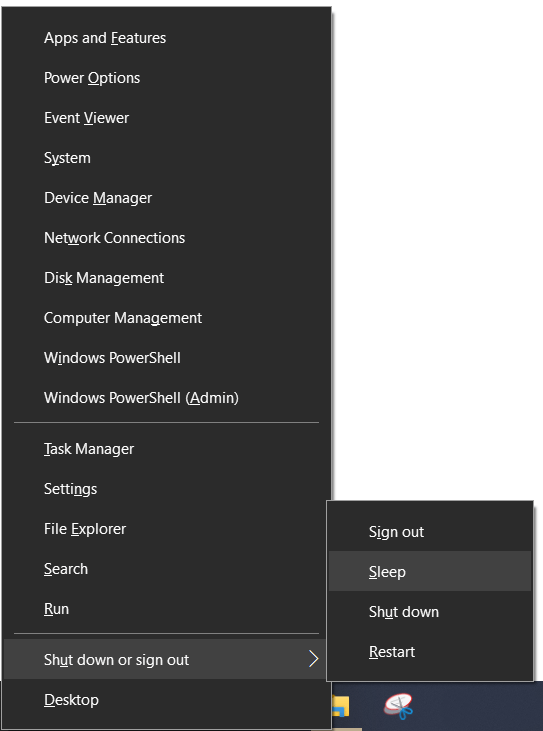This screenshot has height=731, width=543.
Task: Start Windows PowerShell without admin rights
Action: [166, 358]
